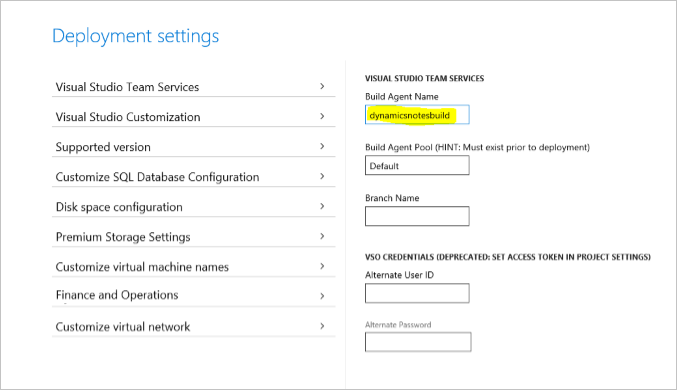
Task: Open the Supported version section
Action: (x=193, y=147)
